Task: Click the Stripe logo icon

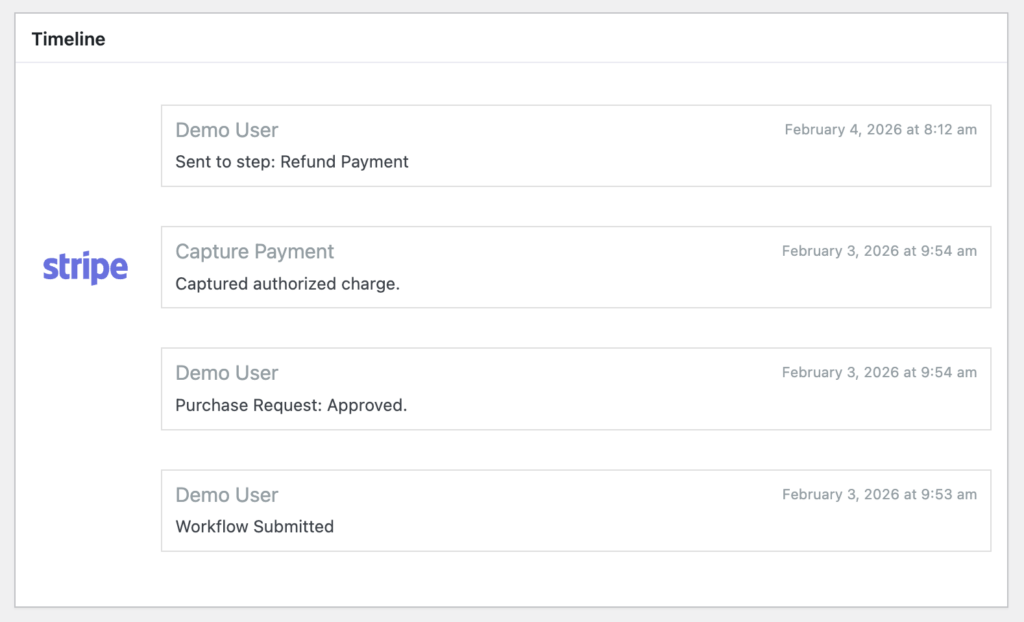Action: (x=85, y=268)
